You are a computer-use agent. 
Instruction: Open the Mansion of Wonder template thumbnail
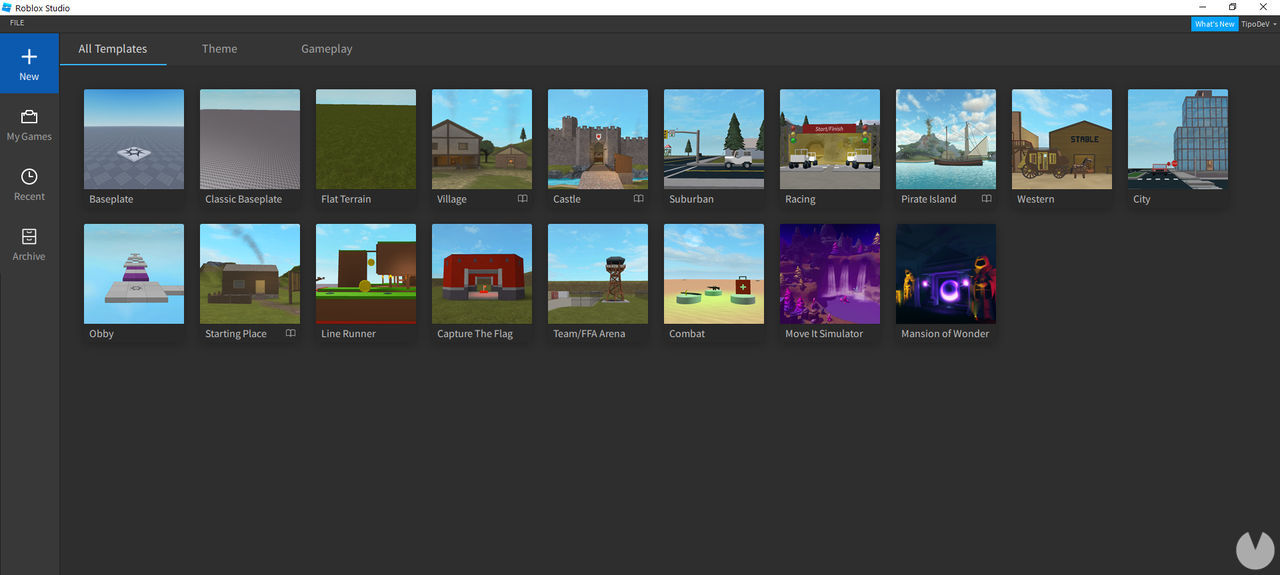pyautogui.click(x=946, y=274)
